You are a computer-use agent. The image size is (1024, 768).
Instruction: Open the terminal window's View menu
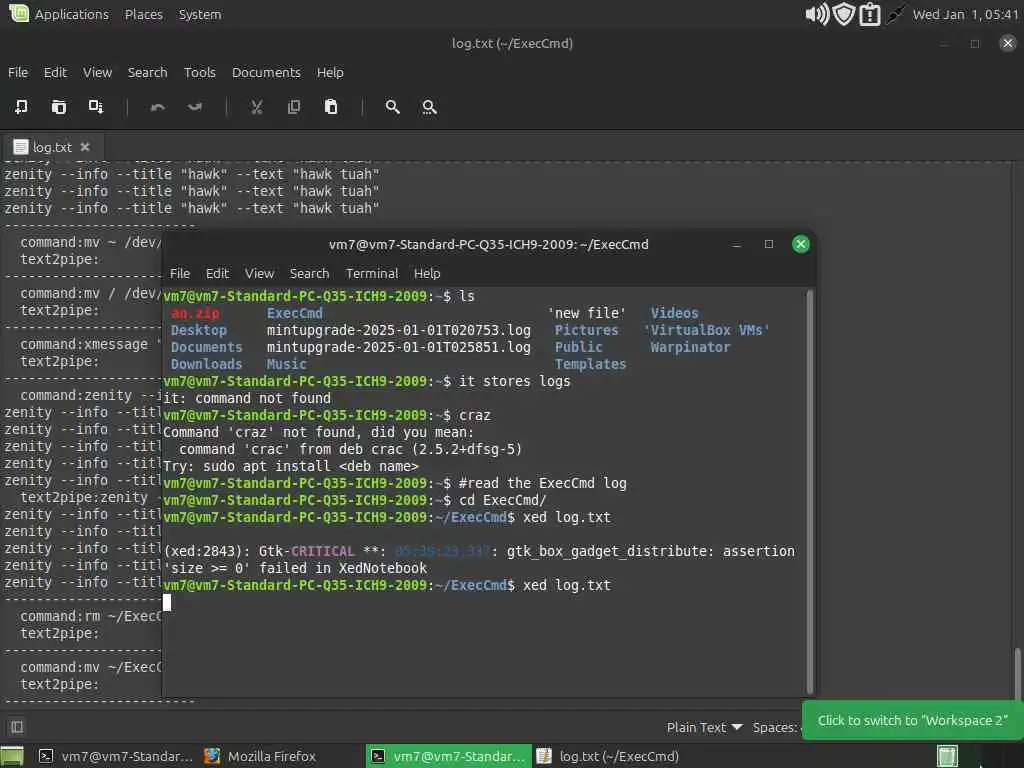(259, 274)
